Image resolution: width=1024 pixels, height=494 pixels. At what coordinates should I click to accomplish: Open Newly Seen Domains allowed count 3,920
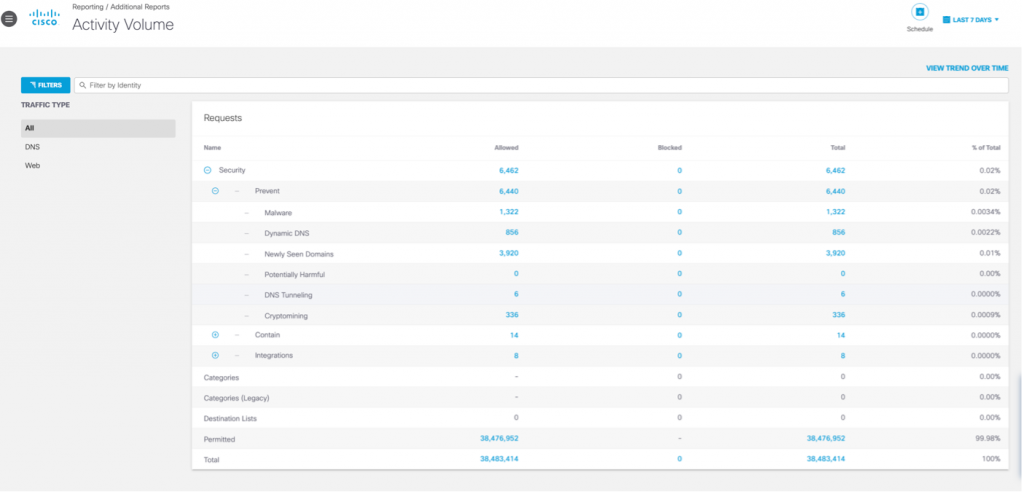508,253
